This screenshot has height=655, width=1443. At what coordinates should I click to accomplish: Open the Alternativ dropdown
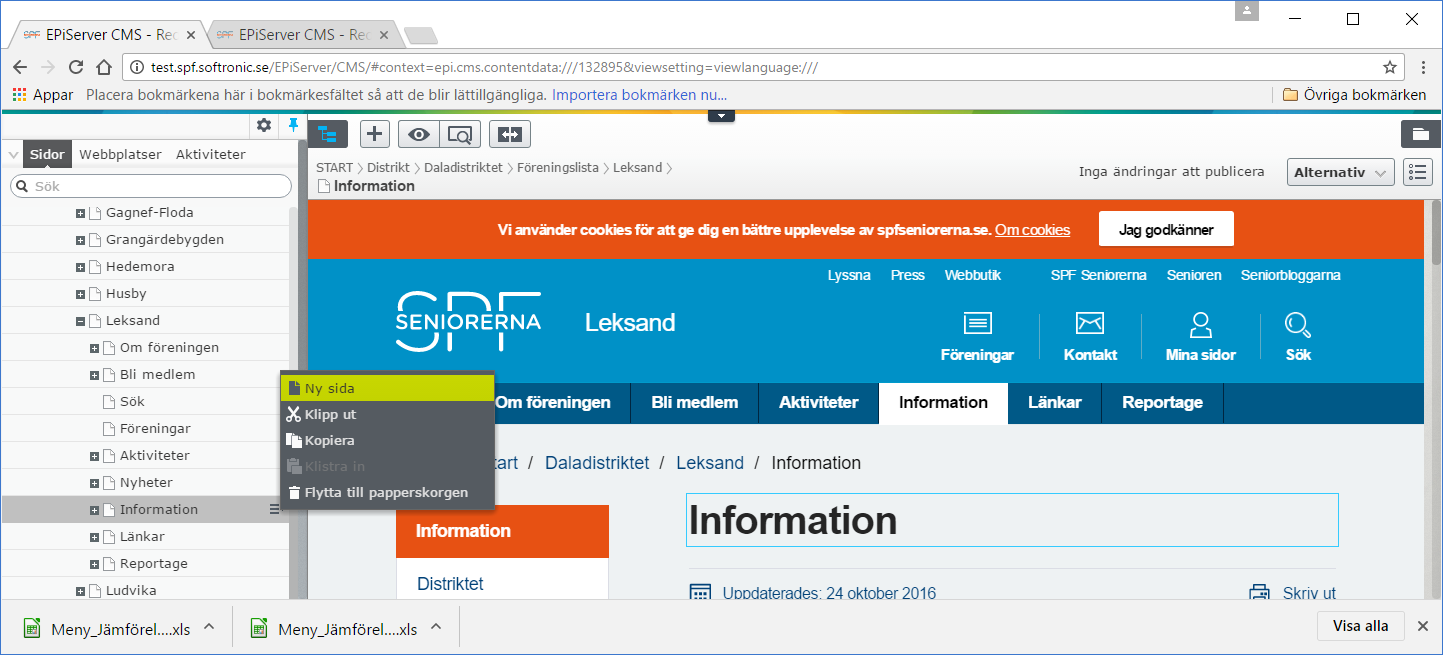click(x=1340, y=172)
